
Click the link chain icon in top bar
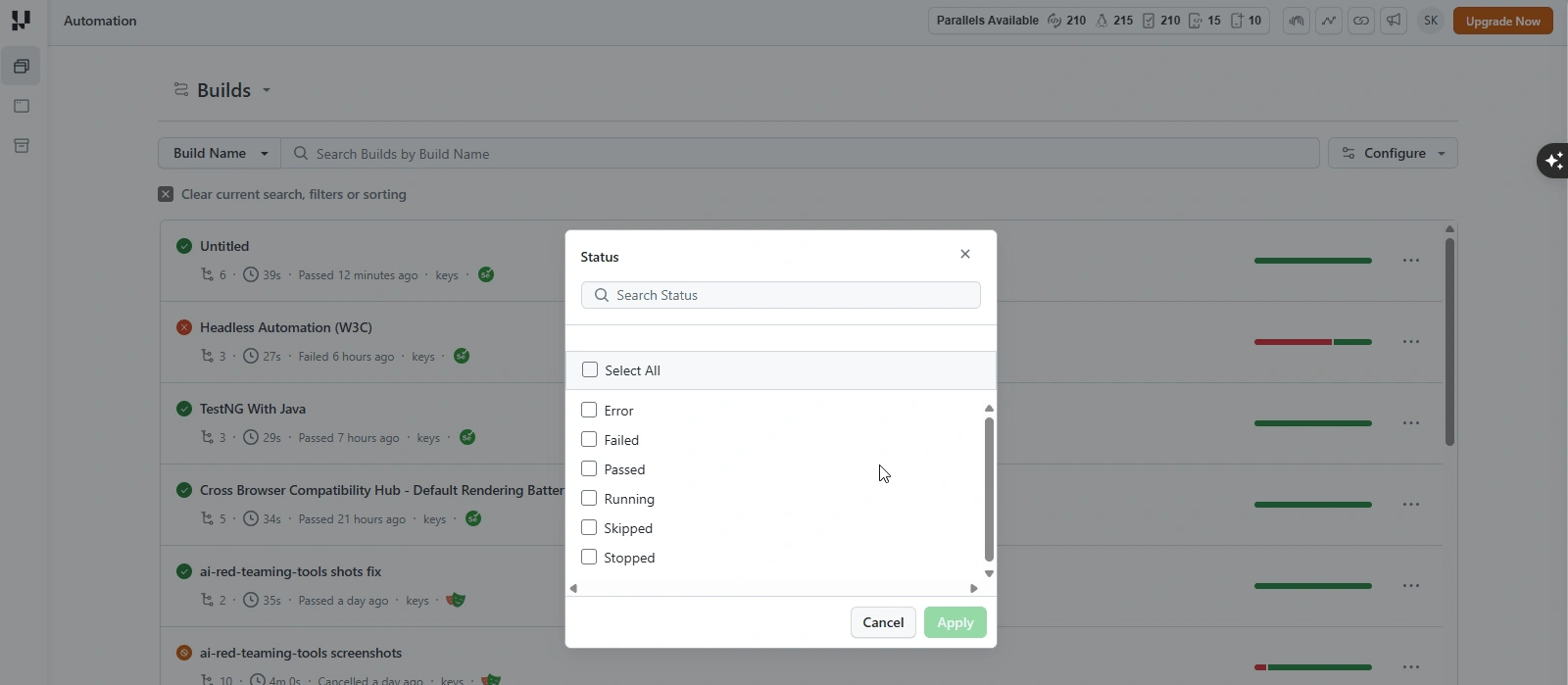1360,21
